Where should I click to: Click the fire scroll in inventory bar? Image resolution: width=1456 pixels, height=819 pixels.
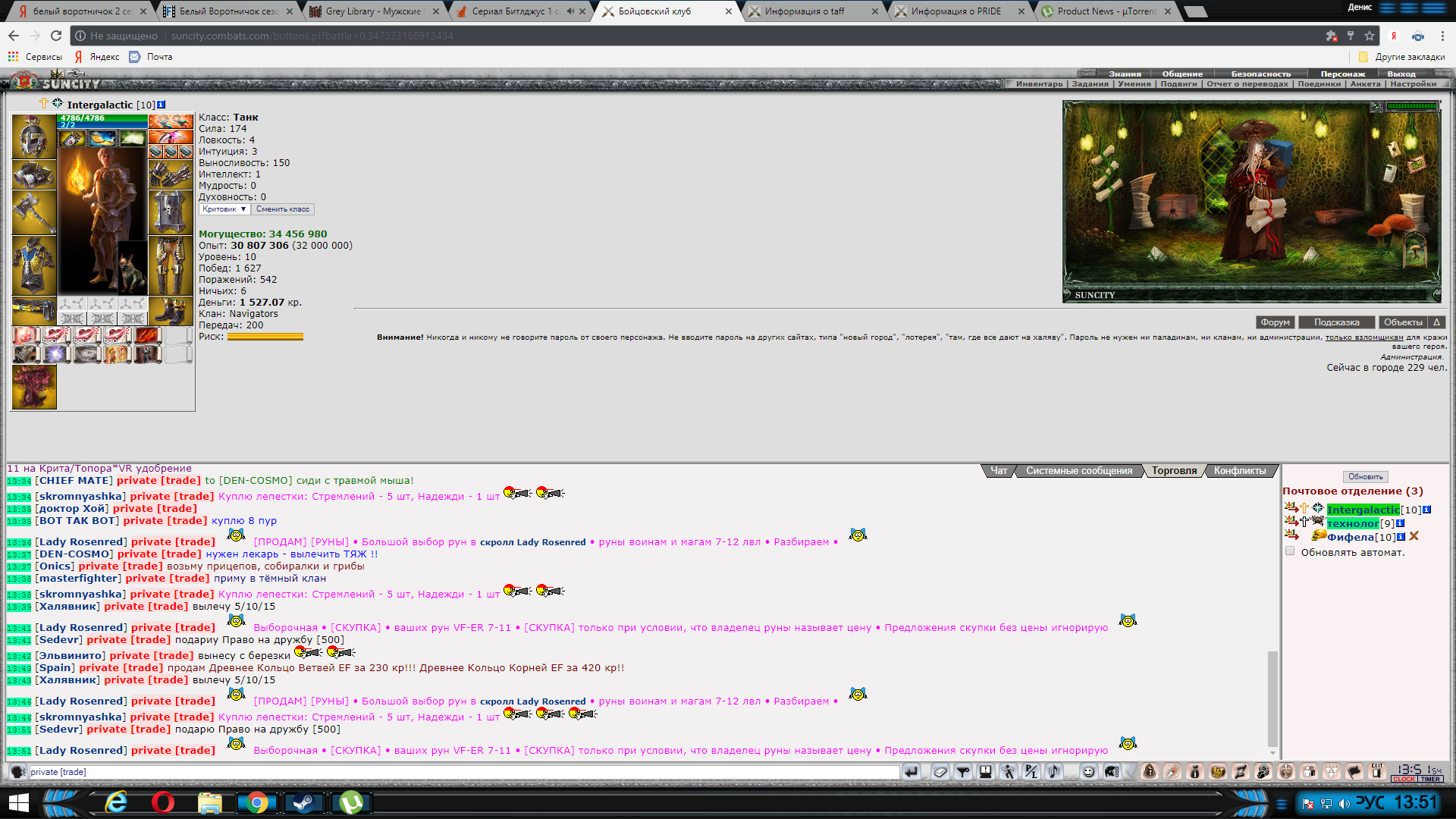pos(149,335)
